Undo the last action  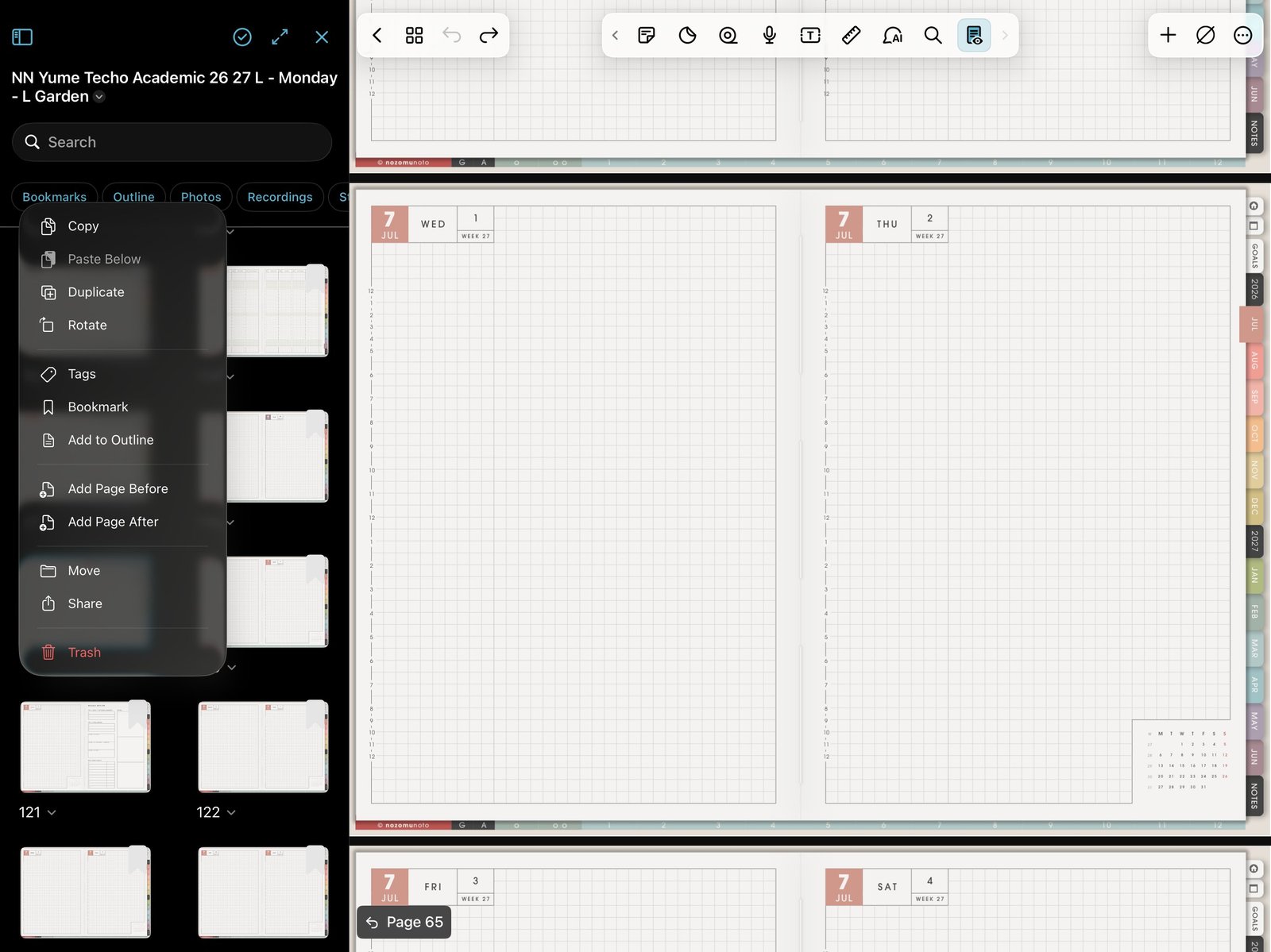click(x=451, y=35)
